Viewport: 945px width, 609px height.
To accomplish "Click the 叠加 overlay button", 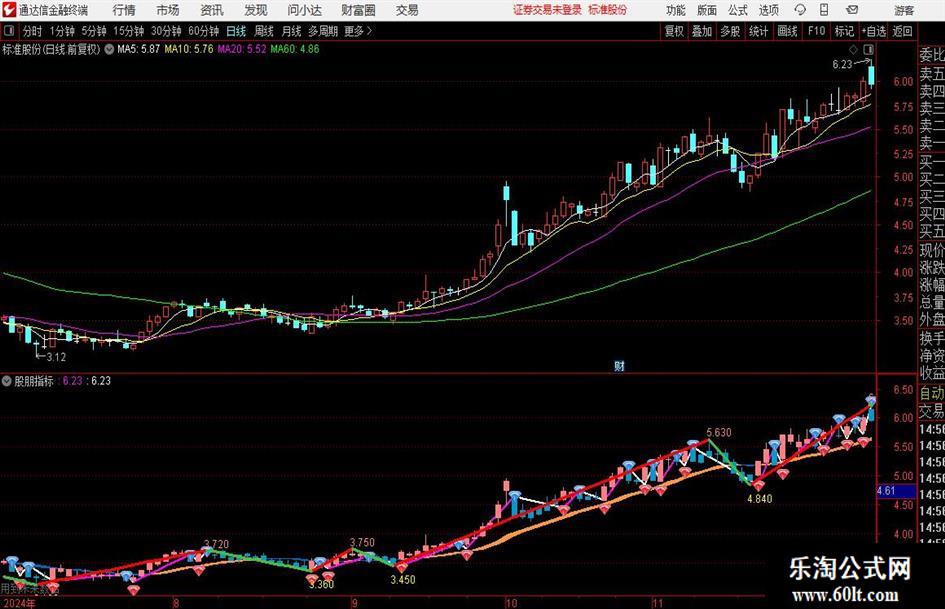I will 702,31.
